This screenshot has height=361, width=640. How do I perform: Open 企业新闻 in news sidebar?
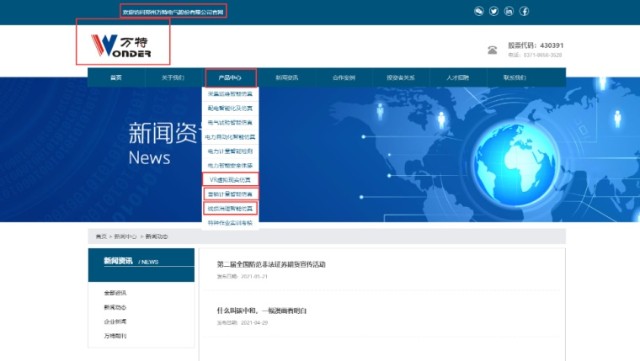[x=115, y=321]
